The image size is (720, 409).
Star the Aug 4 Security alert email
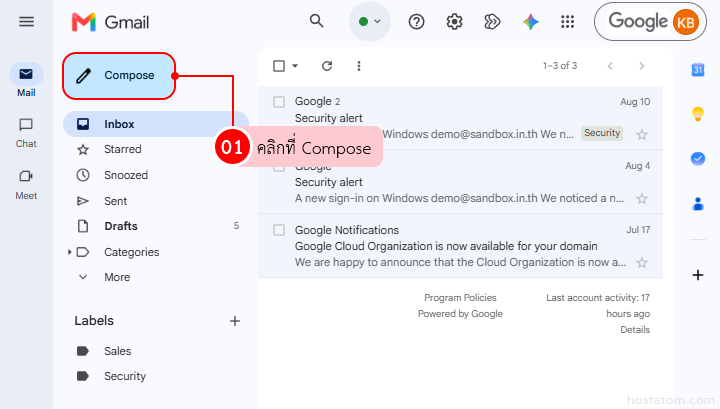coord(642,199)
